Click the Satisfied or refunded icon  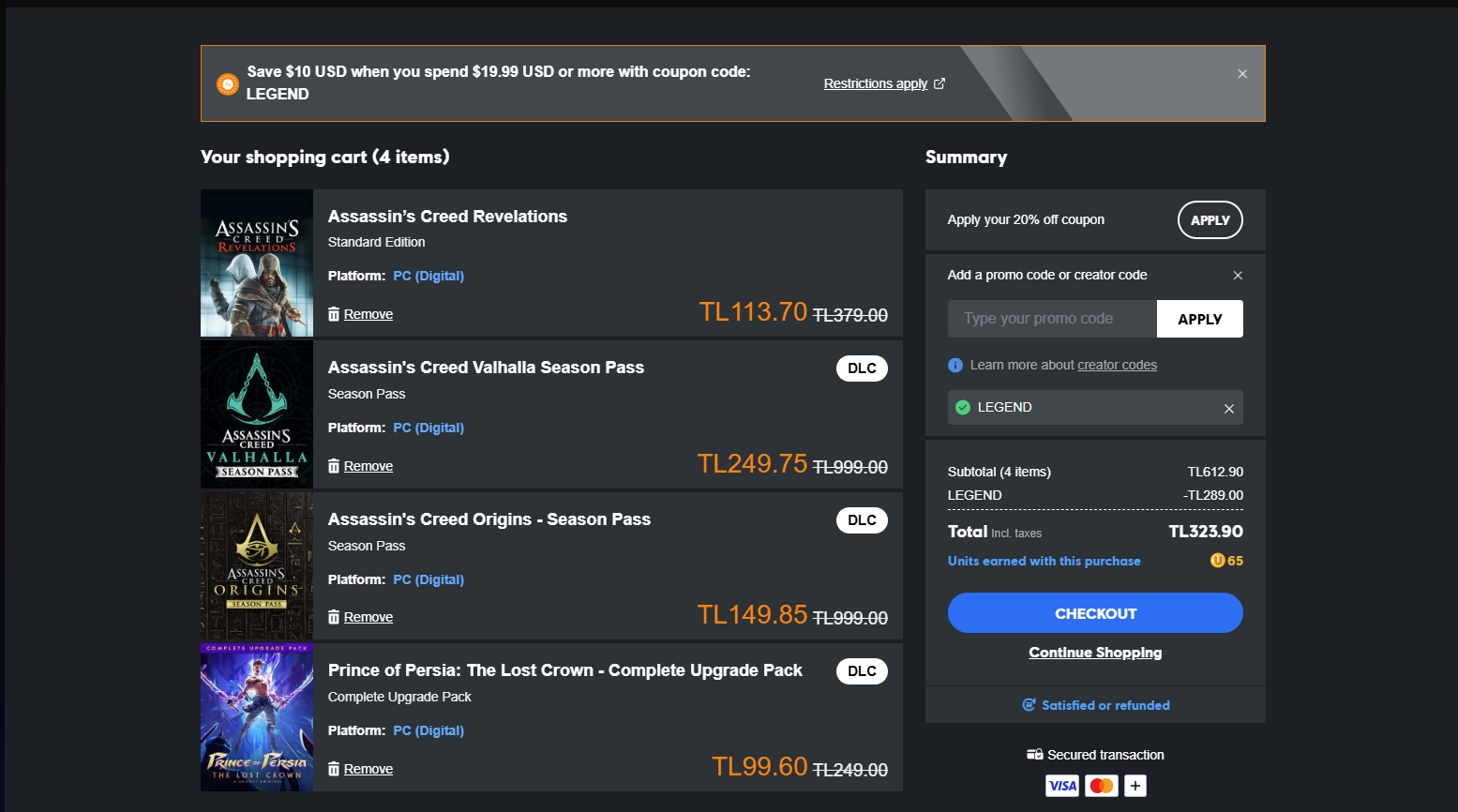(x=1029, y=705)
